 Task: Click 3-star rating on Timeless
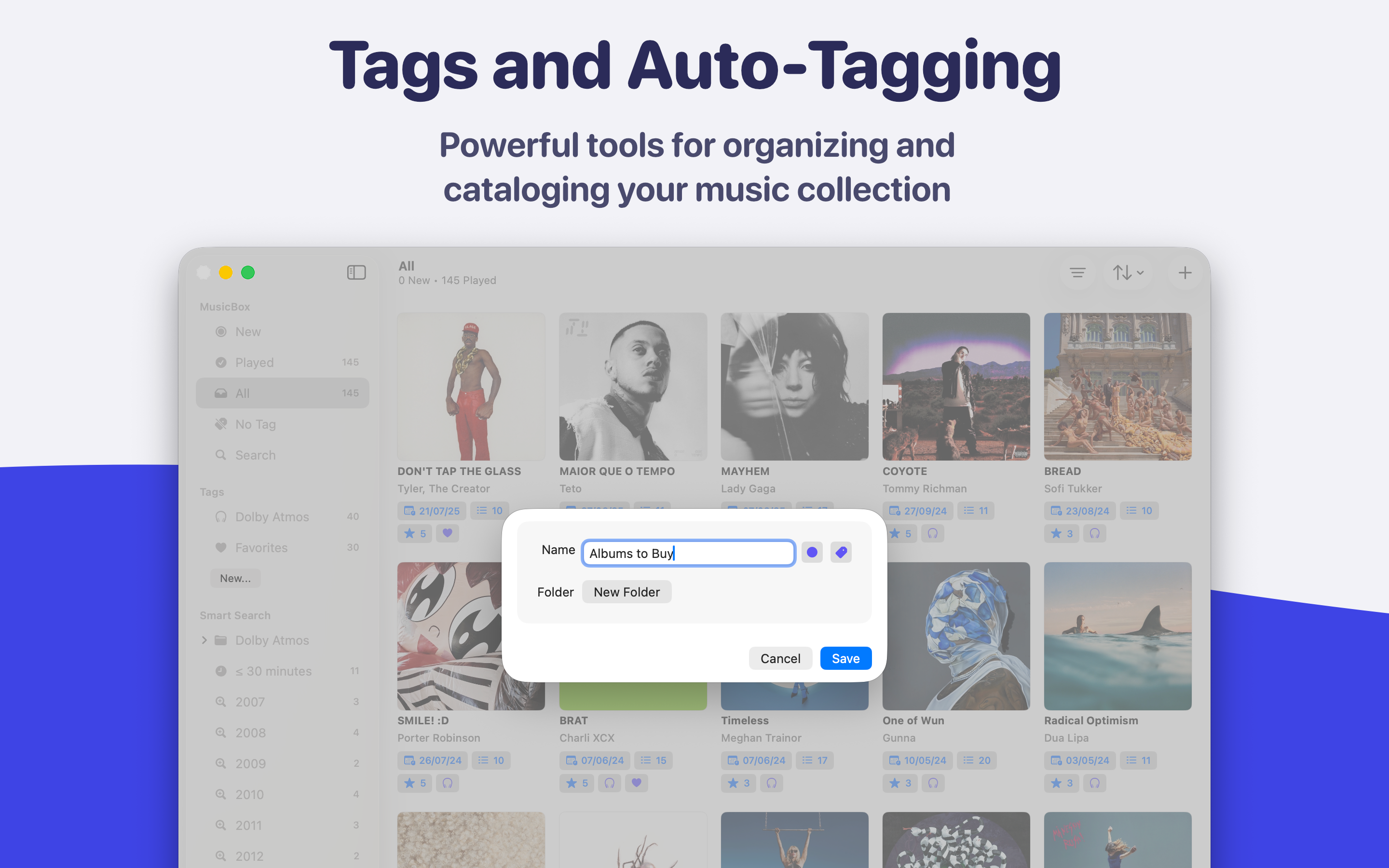pos(738,783)
